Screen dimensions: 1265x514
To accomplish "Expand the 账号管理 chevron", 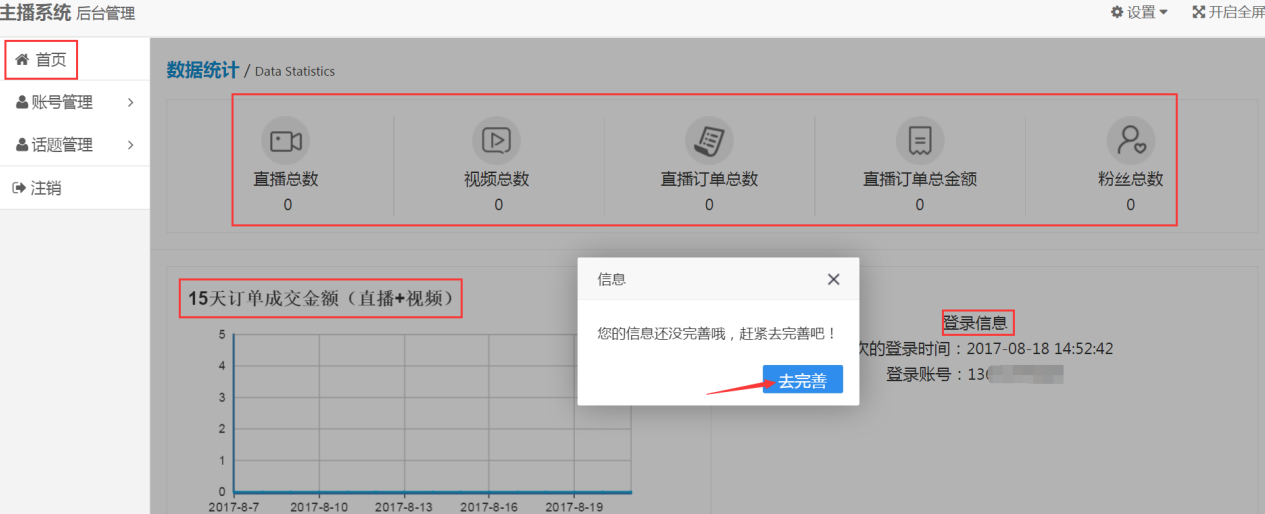I will (x=131, y=102).
